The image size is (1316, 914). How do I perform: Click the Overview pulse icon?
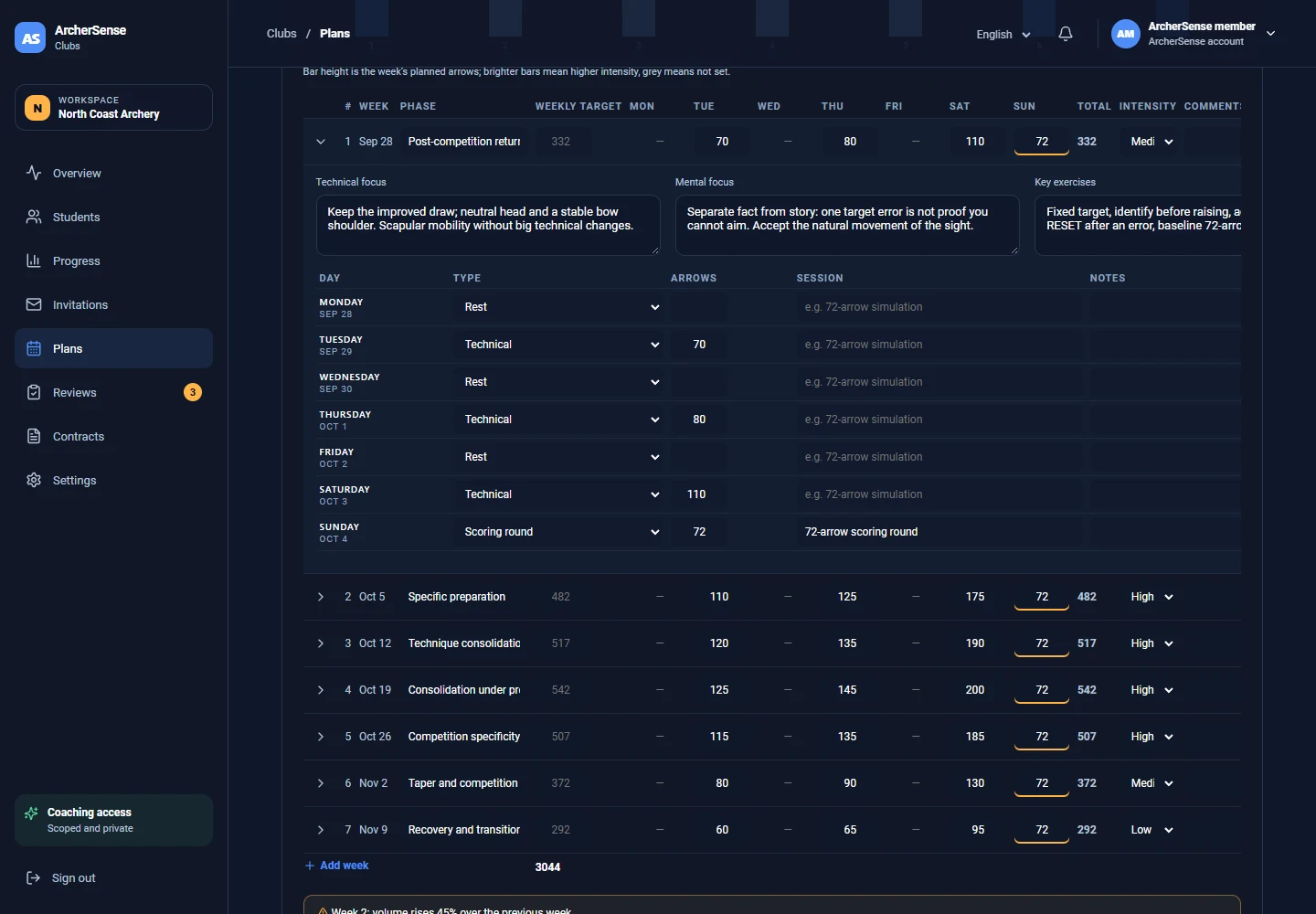(x=34, y=173)
